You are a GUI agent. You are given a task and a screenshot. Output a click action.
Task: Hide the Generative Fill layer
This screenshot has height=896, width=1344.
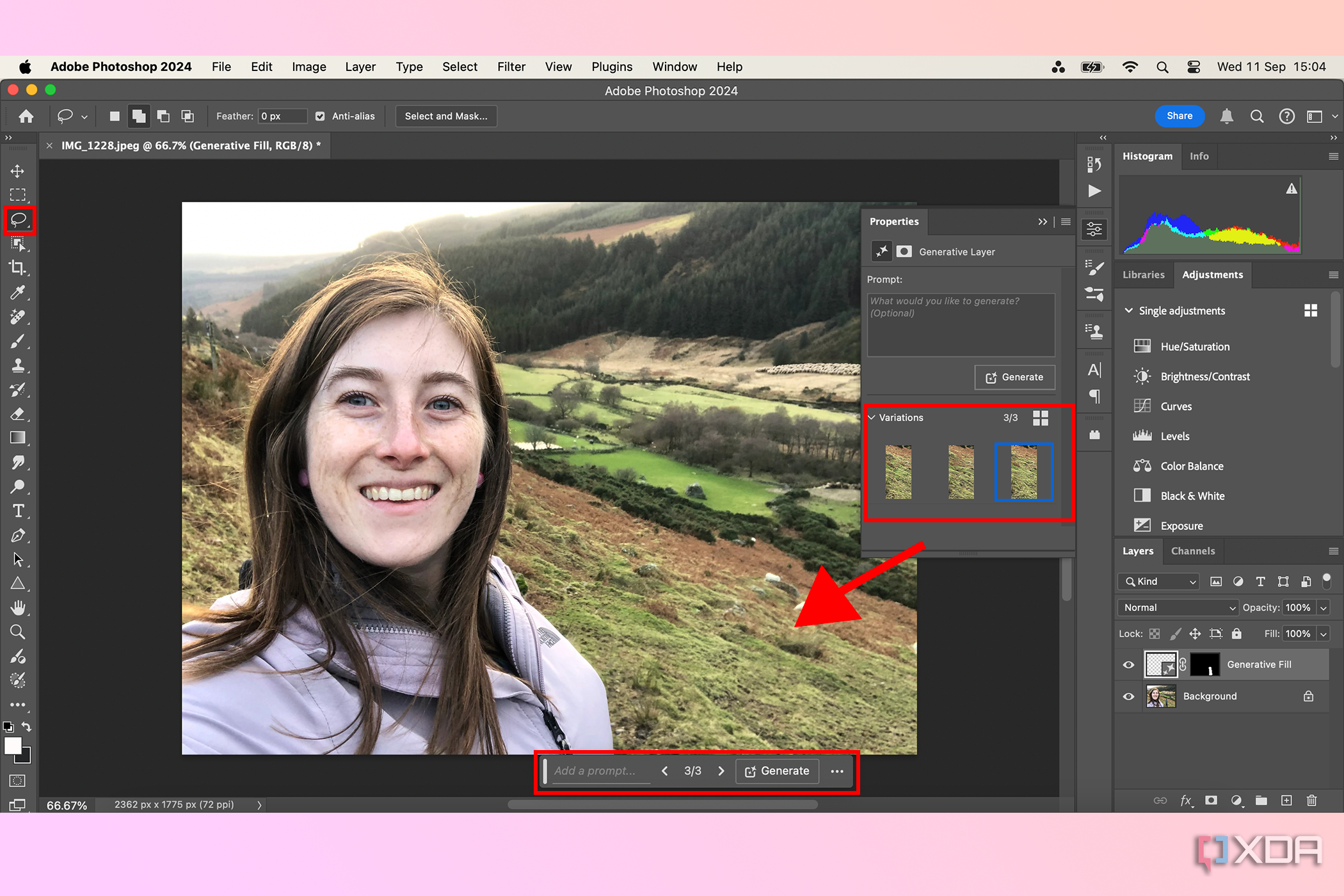point(1129,665)
